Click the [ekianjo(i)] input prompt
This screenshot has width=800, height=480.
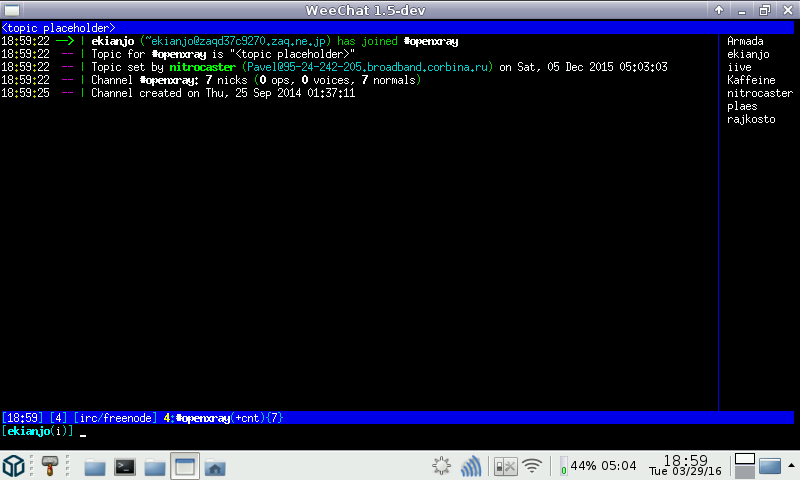pos(37,431)
